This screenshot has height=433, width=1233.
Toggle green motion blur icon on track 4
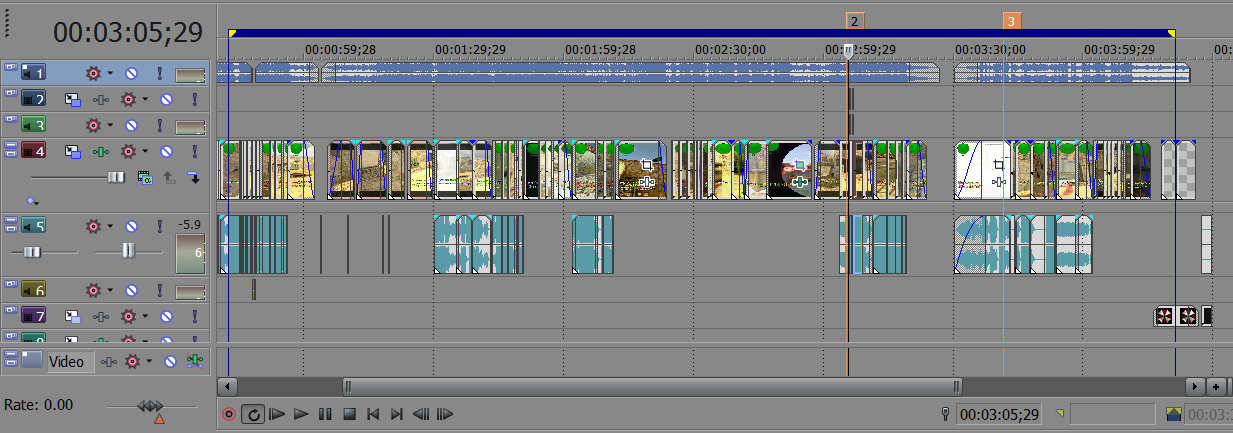pyautogui.click(x=100, y=152)
